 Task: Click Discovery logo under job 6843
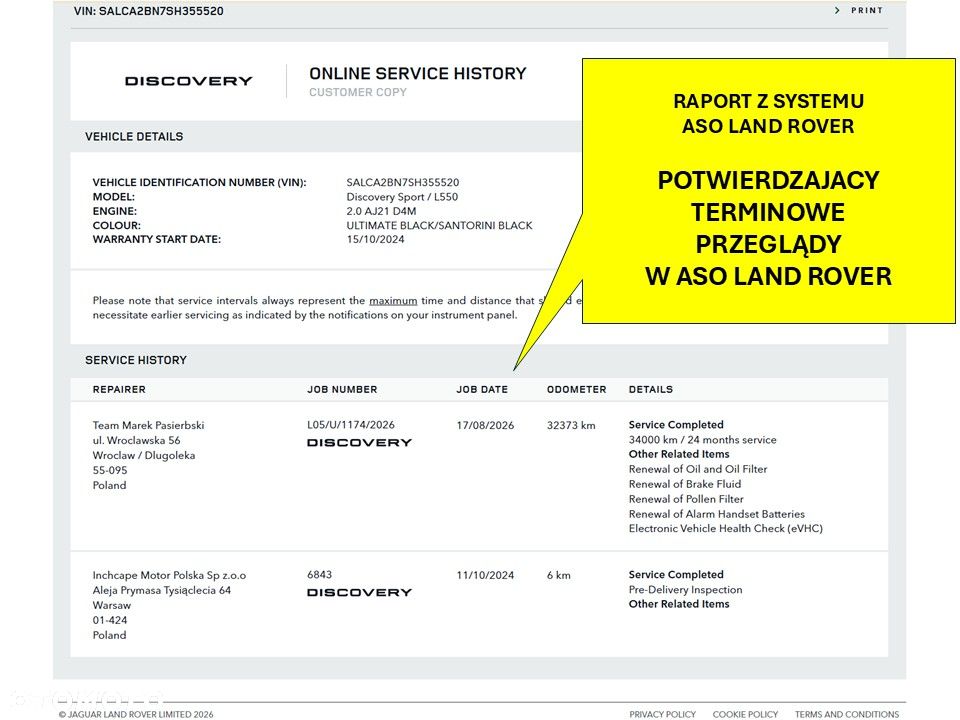tap(359, 593)
